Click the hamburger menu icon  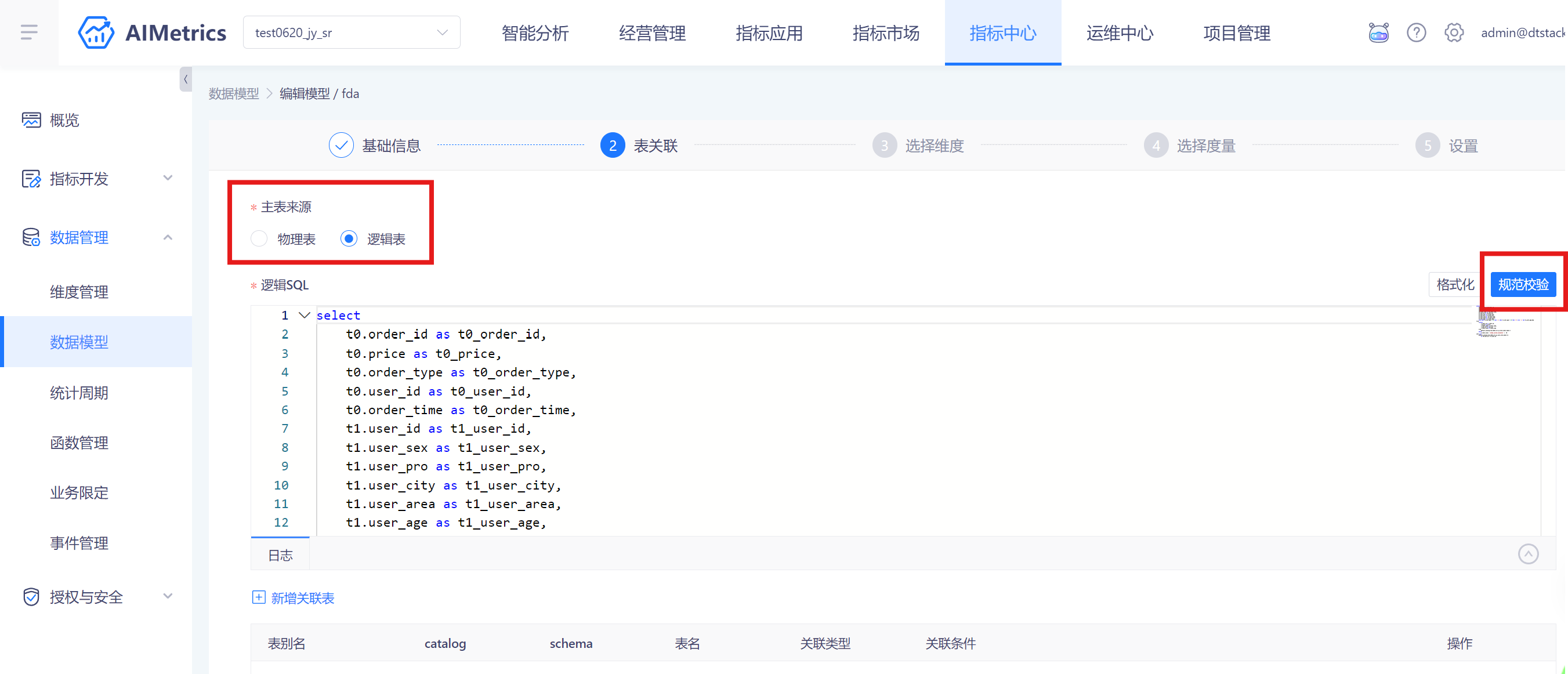pos(28,32)
